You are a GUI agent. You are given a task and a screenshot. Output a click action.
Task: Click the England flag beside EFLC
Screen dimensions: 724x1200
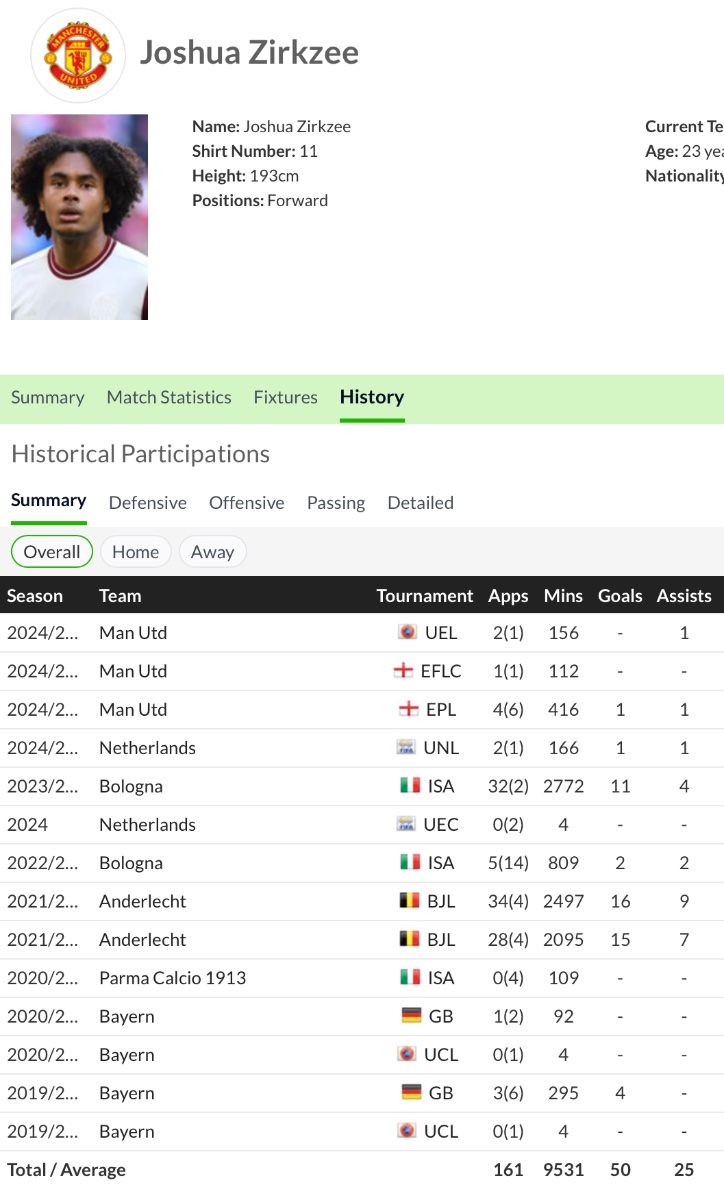[x=404, y=671]
